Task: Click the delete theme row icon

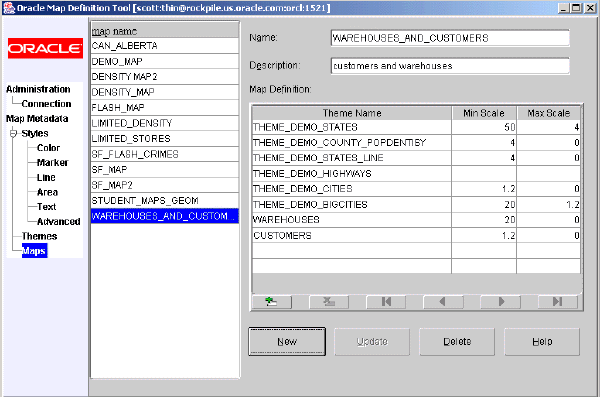Action: [329, 302]
